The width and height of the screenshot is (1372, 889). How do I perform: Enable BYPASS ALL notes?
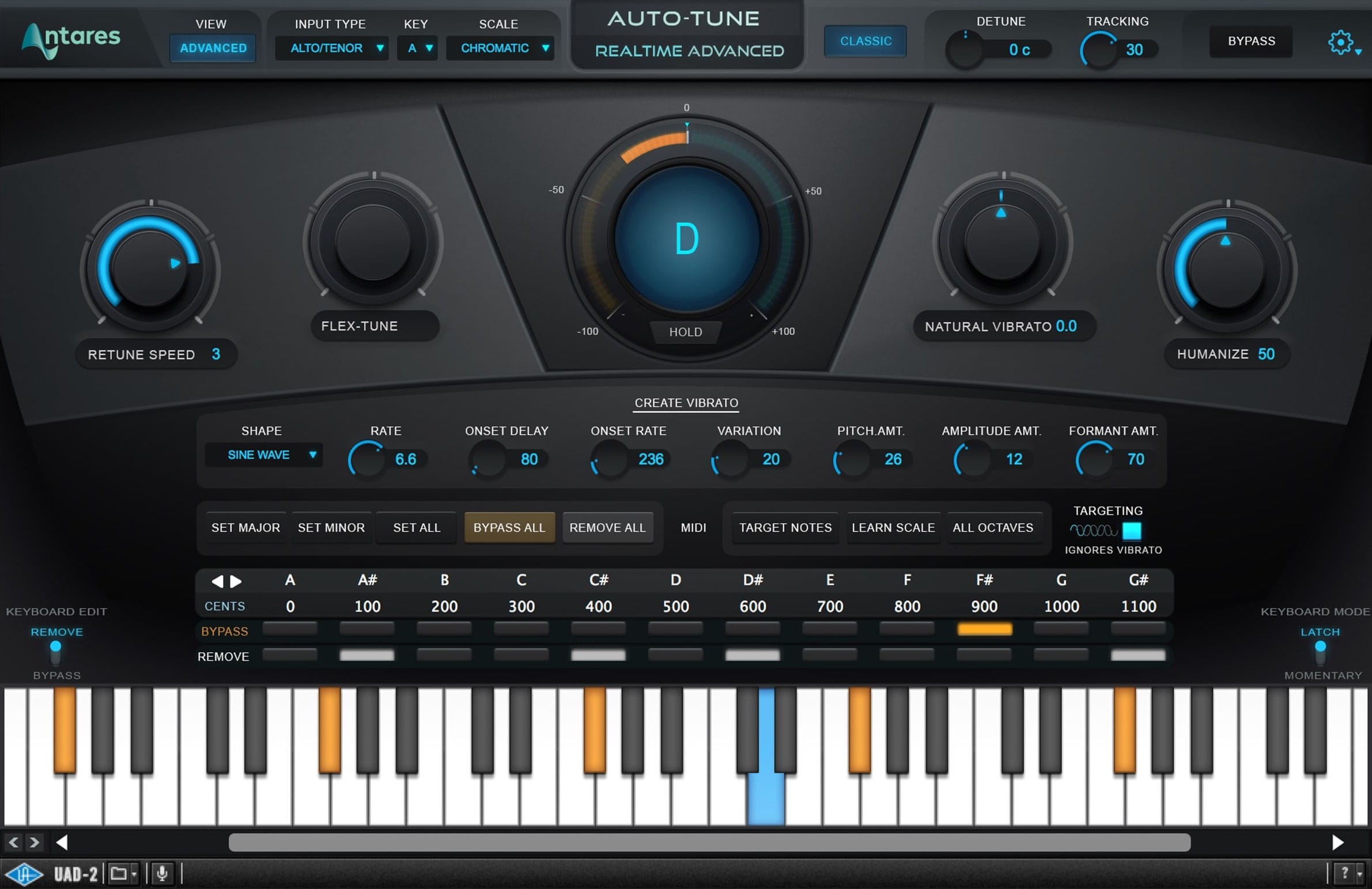coord(508,526)
